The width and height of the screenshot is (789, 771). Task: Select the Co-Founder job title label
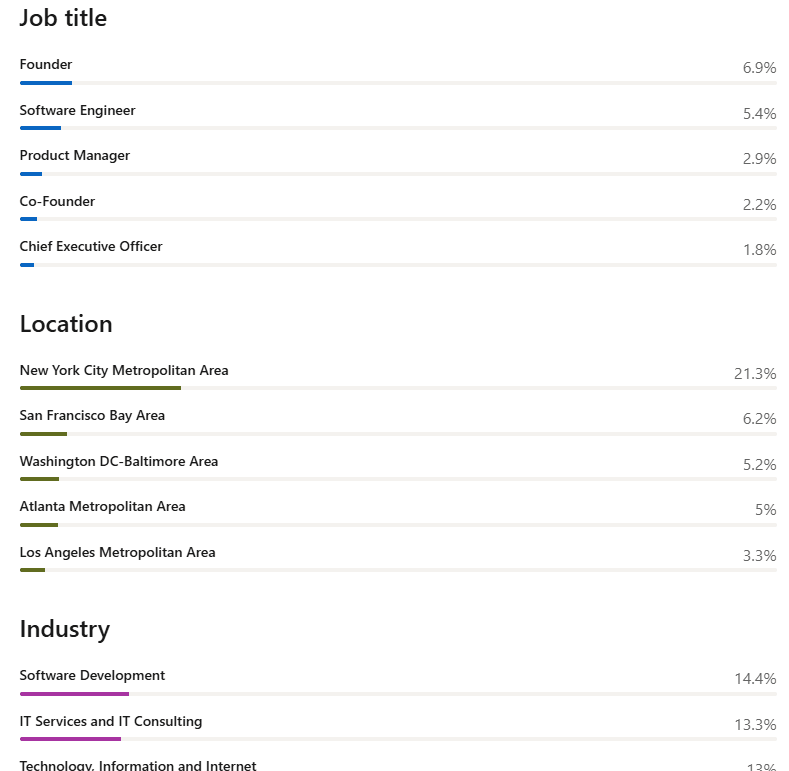click(x=57, y=202)
